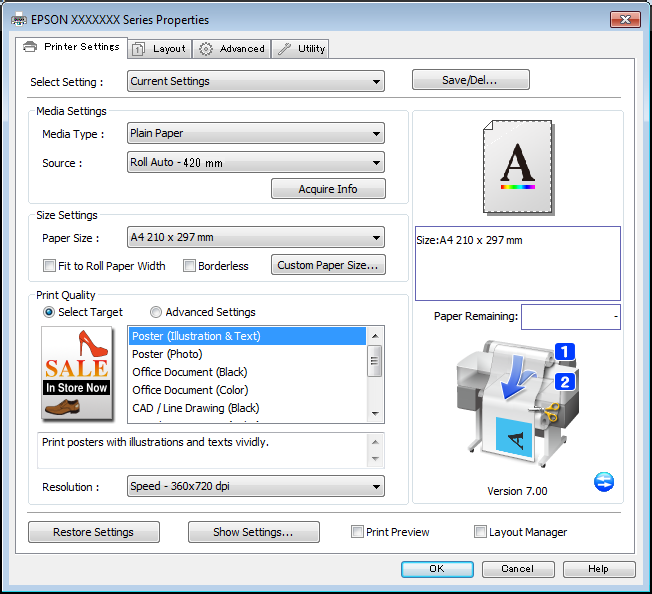The image size is (652, 594).
Task: Click the printer icon in the title bar
Action: 19,20
